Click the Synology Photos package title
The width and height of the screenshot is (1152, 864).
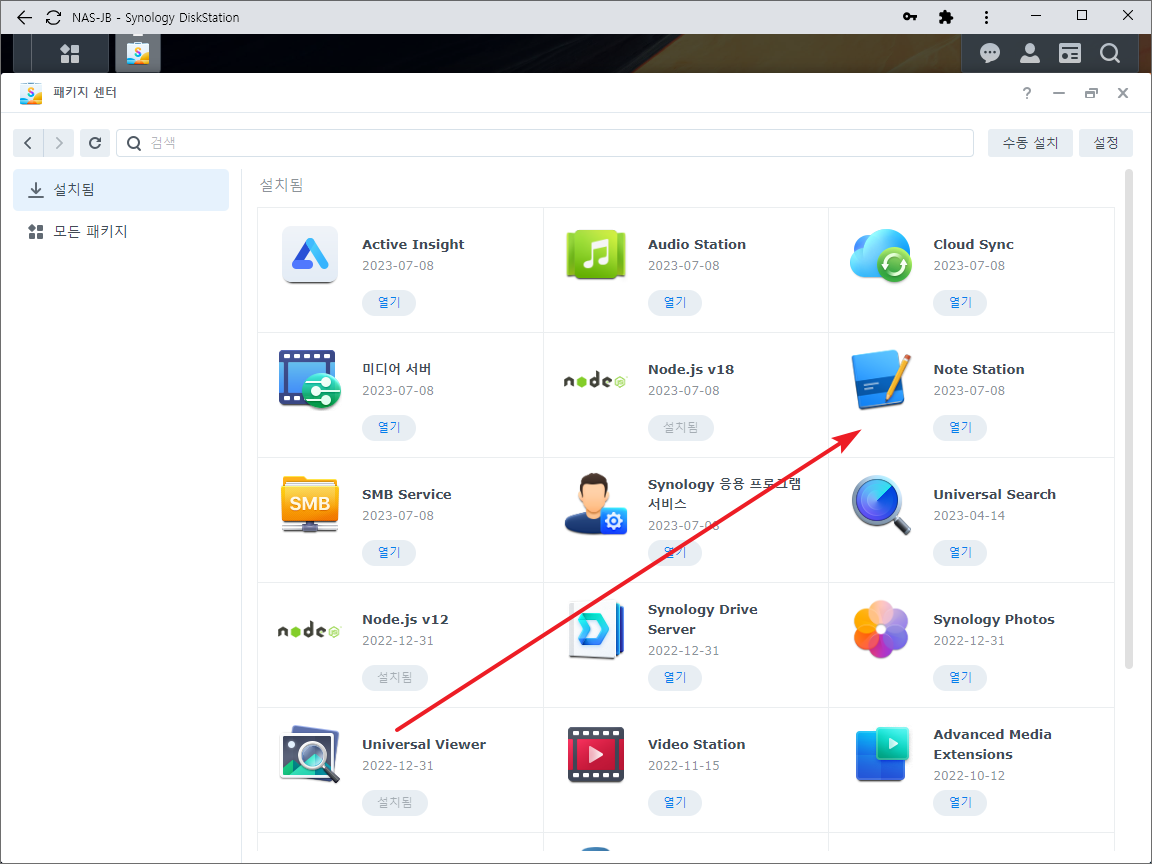point(993,619)
